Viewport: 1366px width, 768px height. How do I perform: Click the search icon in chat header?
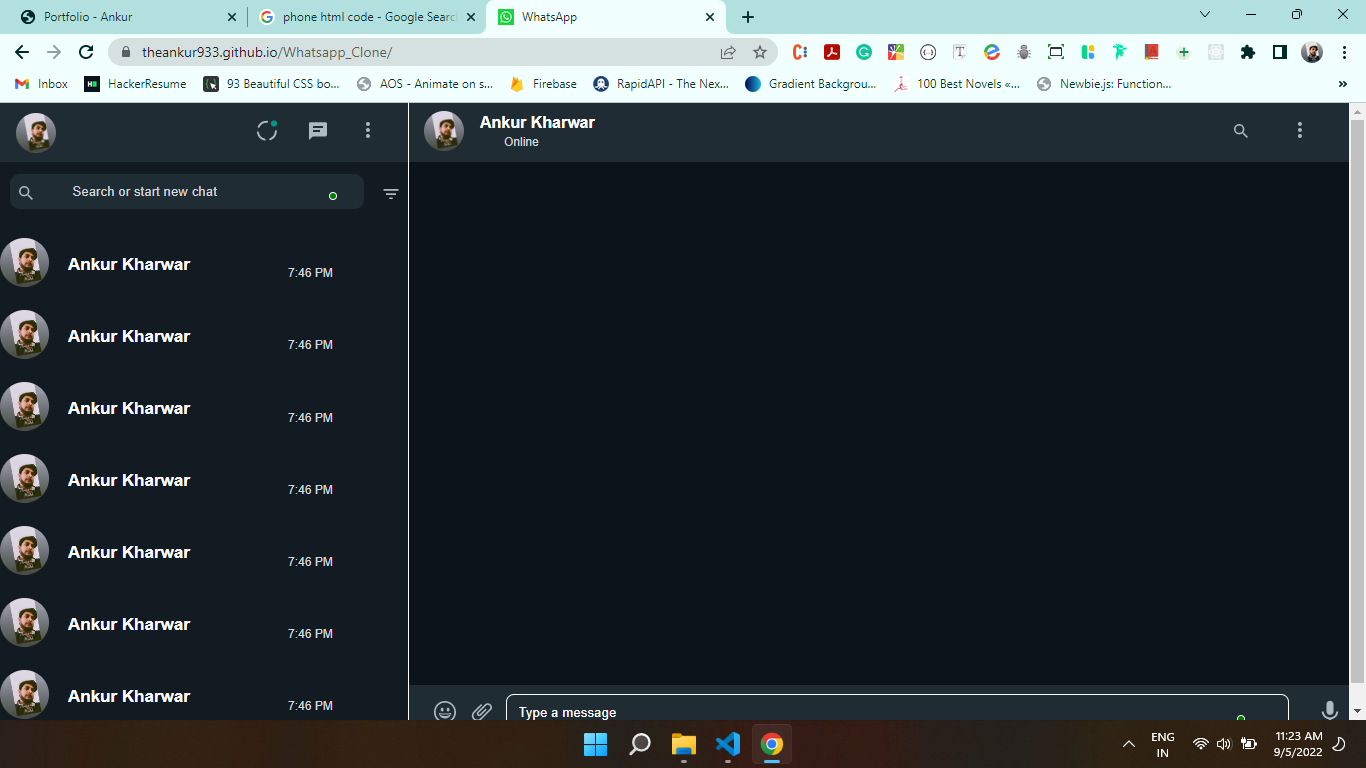(x=1241, y=131)
